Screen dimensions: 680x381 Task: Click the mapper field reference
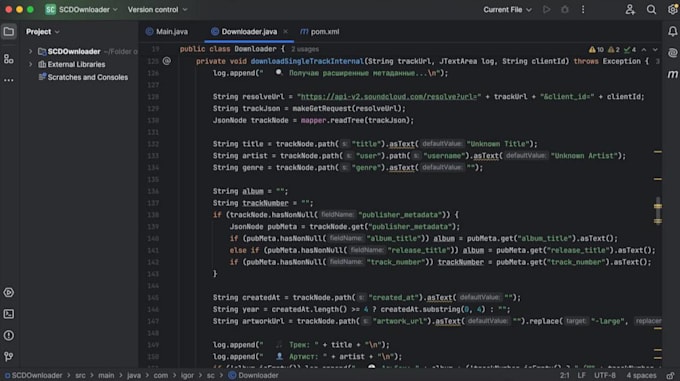313,120
